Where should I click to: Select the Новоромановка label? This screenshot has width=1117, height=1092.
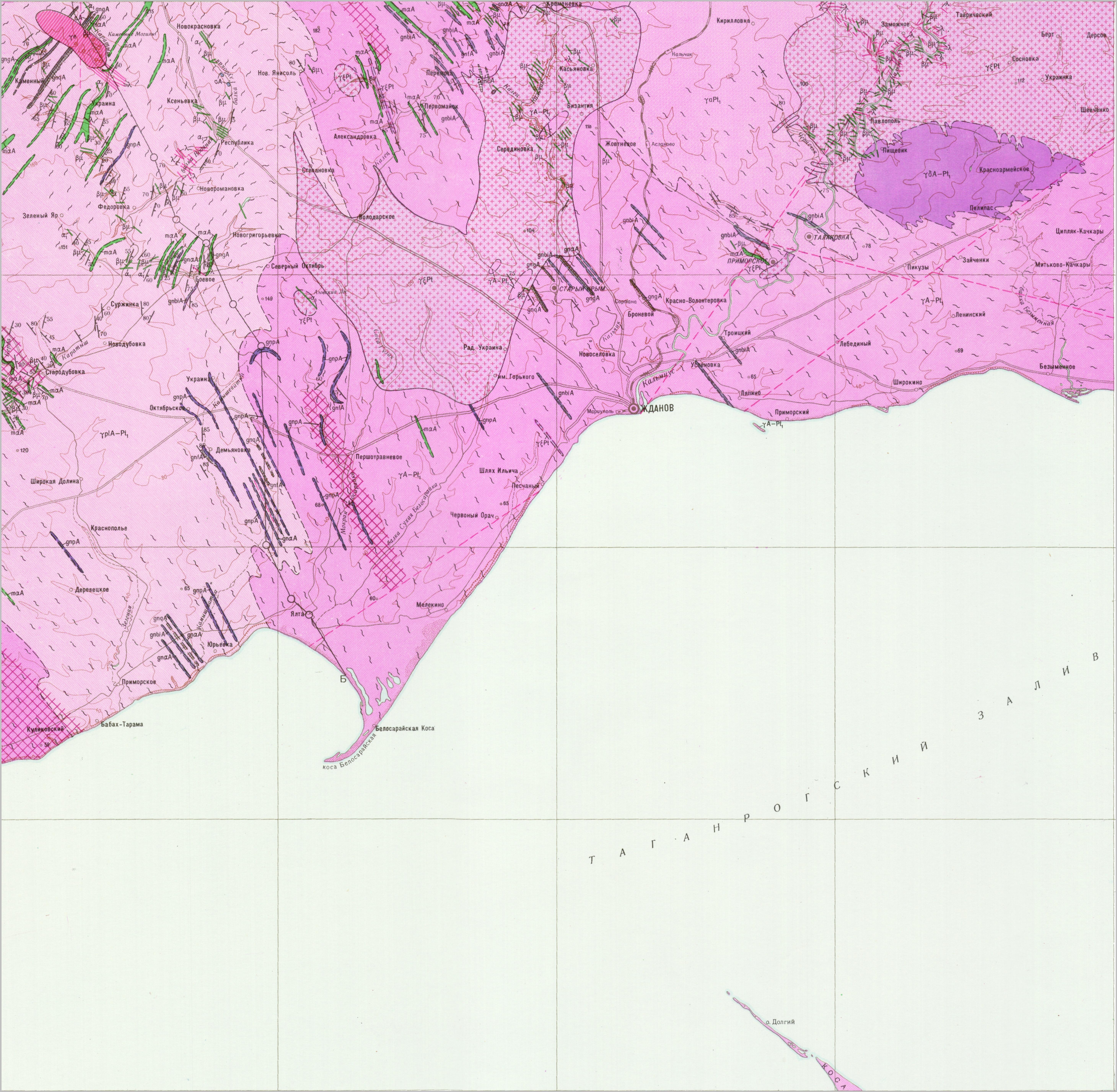pos(222,189)
